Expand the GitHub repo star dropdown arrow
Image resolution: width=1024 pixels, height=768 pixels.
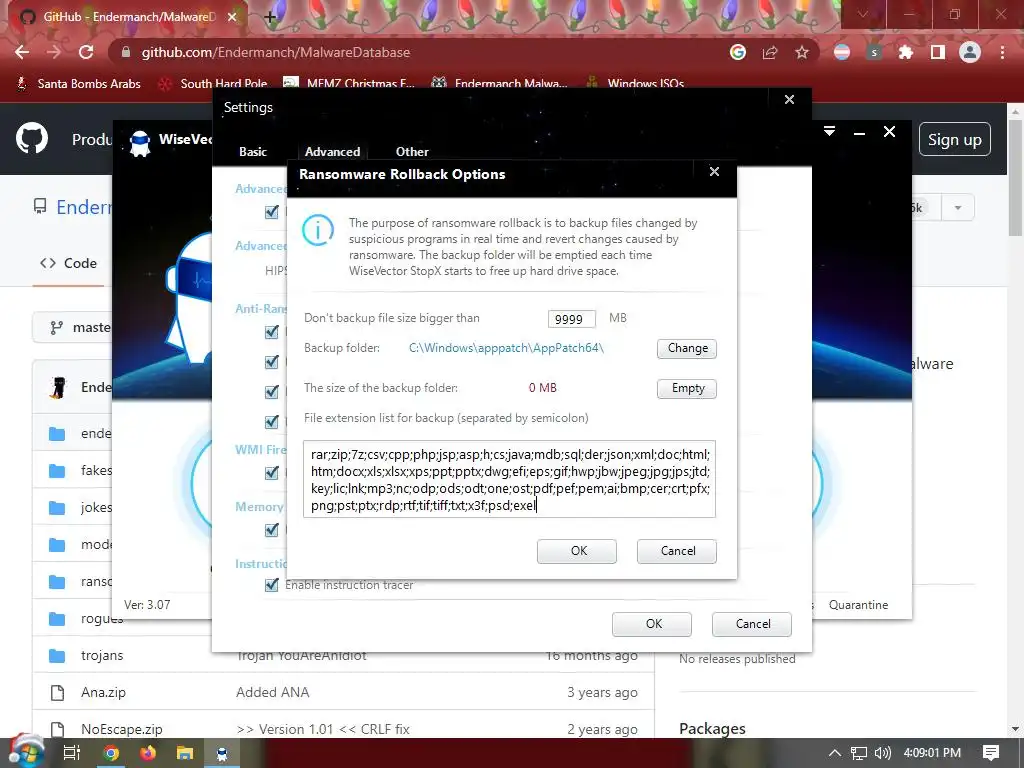[958, 208]
